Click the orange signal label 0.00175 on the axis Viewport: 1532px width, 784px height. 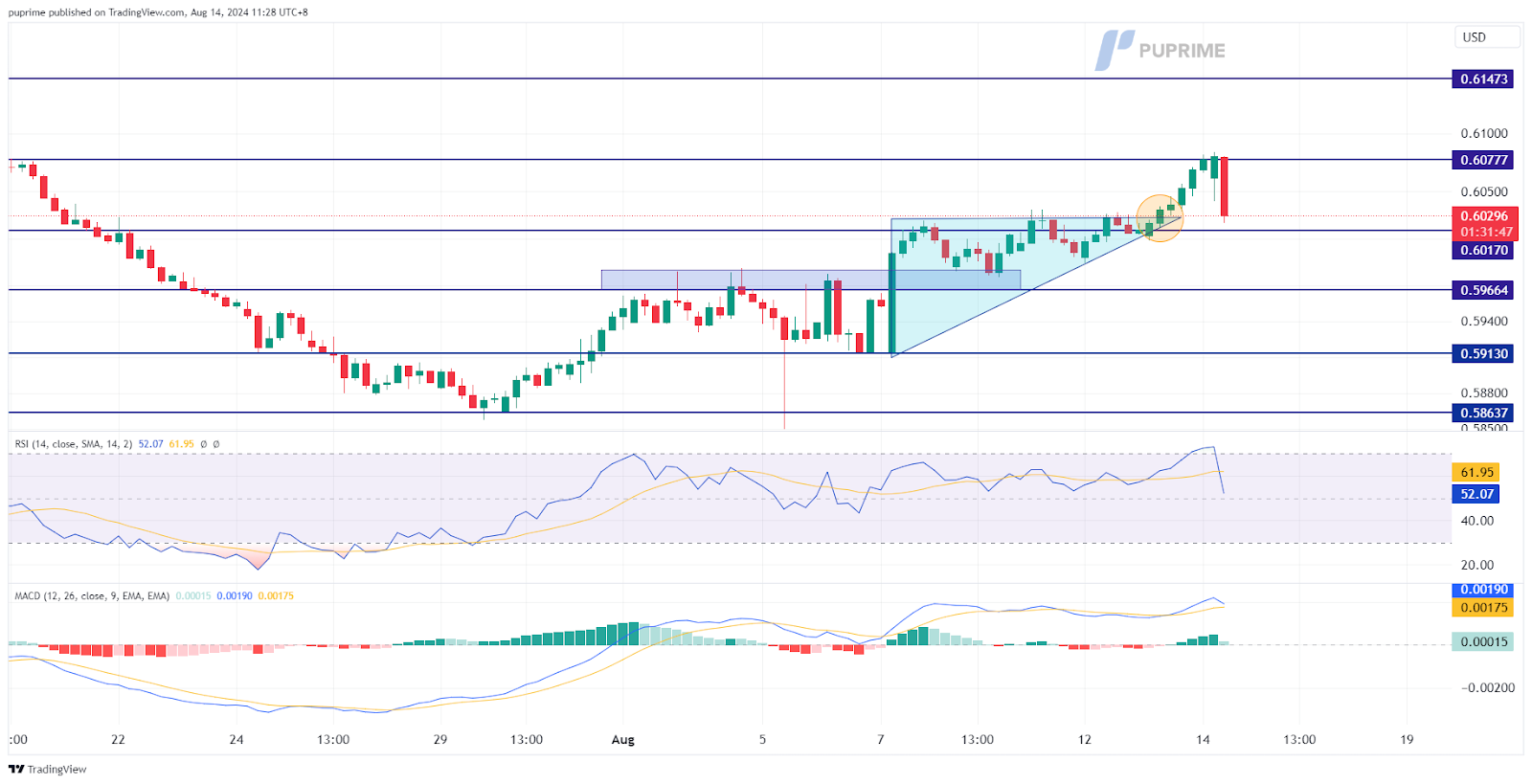(1483, 608)
